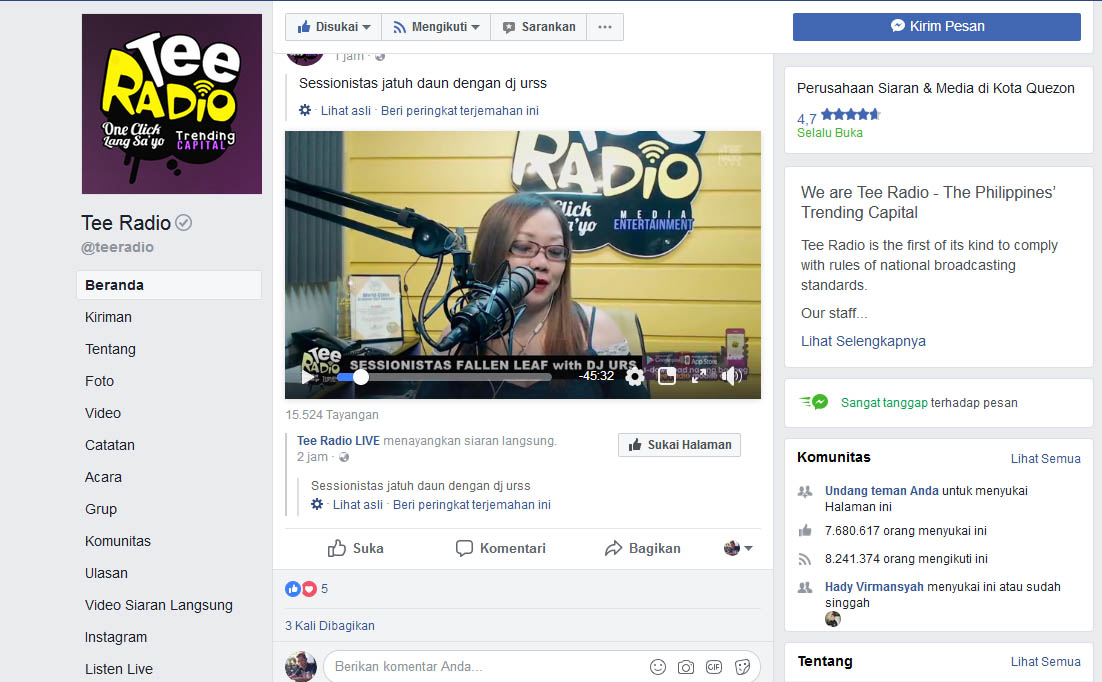Insert a GIF into the comment

tap(714, 667)
